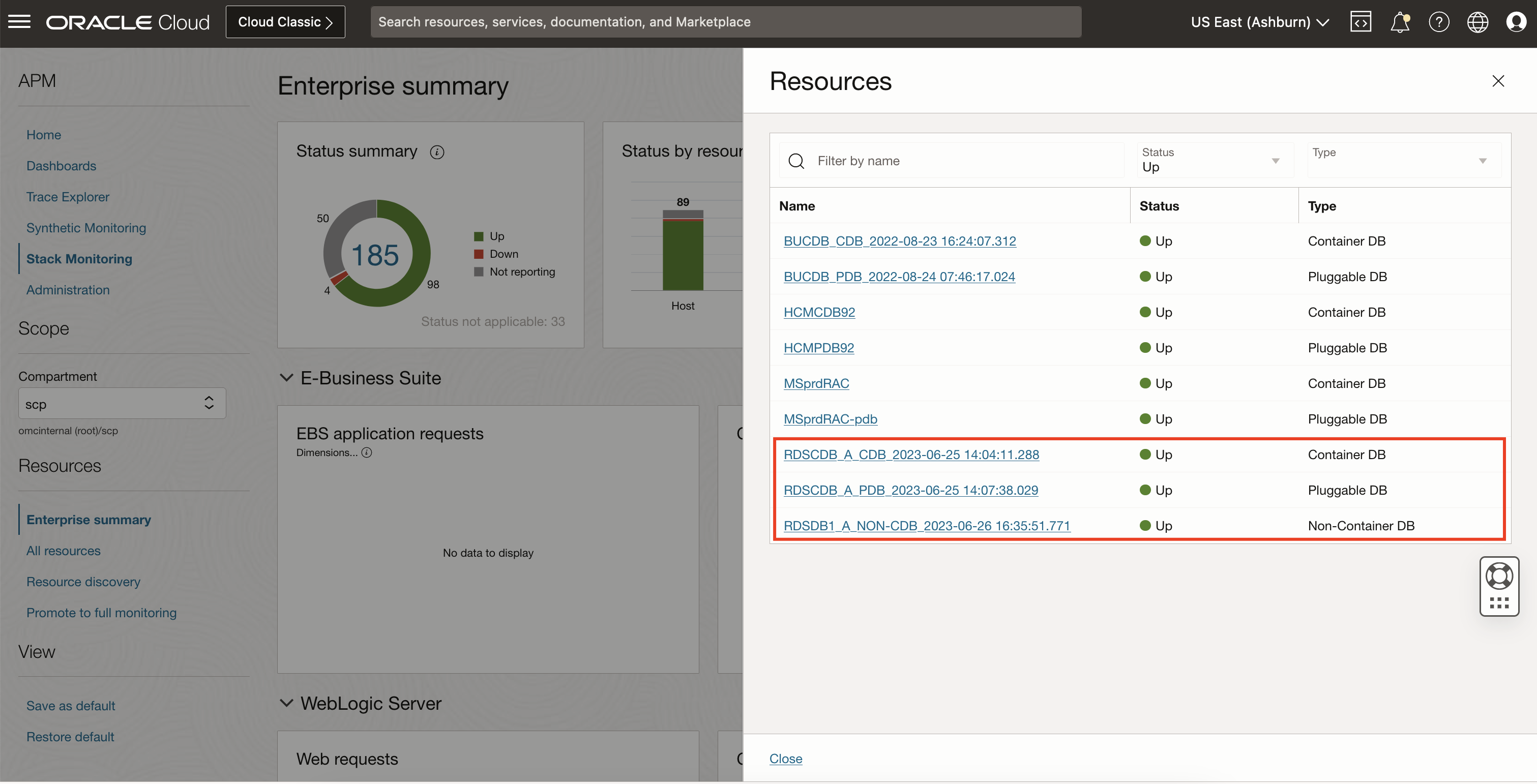This screenshot has height=784, width=1537.
Task: Click the Status summary info icon
Action: (x=437, y=152)
